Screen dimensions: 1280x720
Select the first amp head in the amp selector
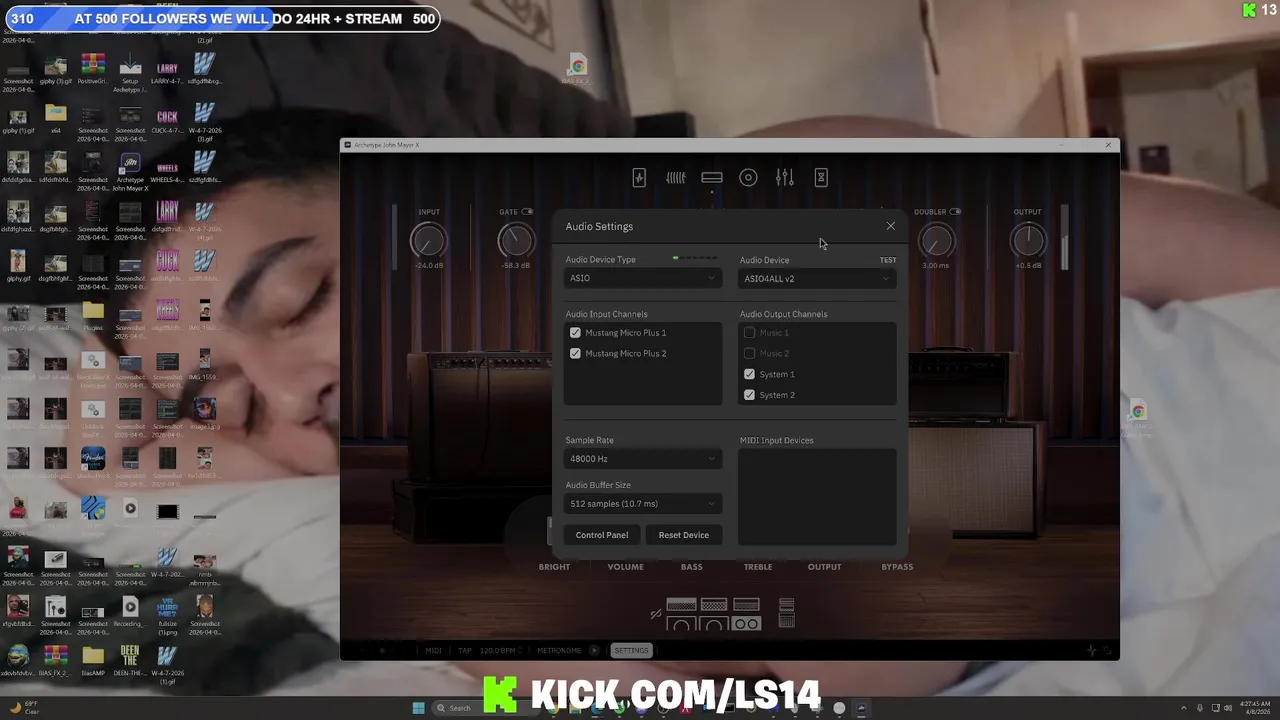tap(681, 604)
